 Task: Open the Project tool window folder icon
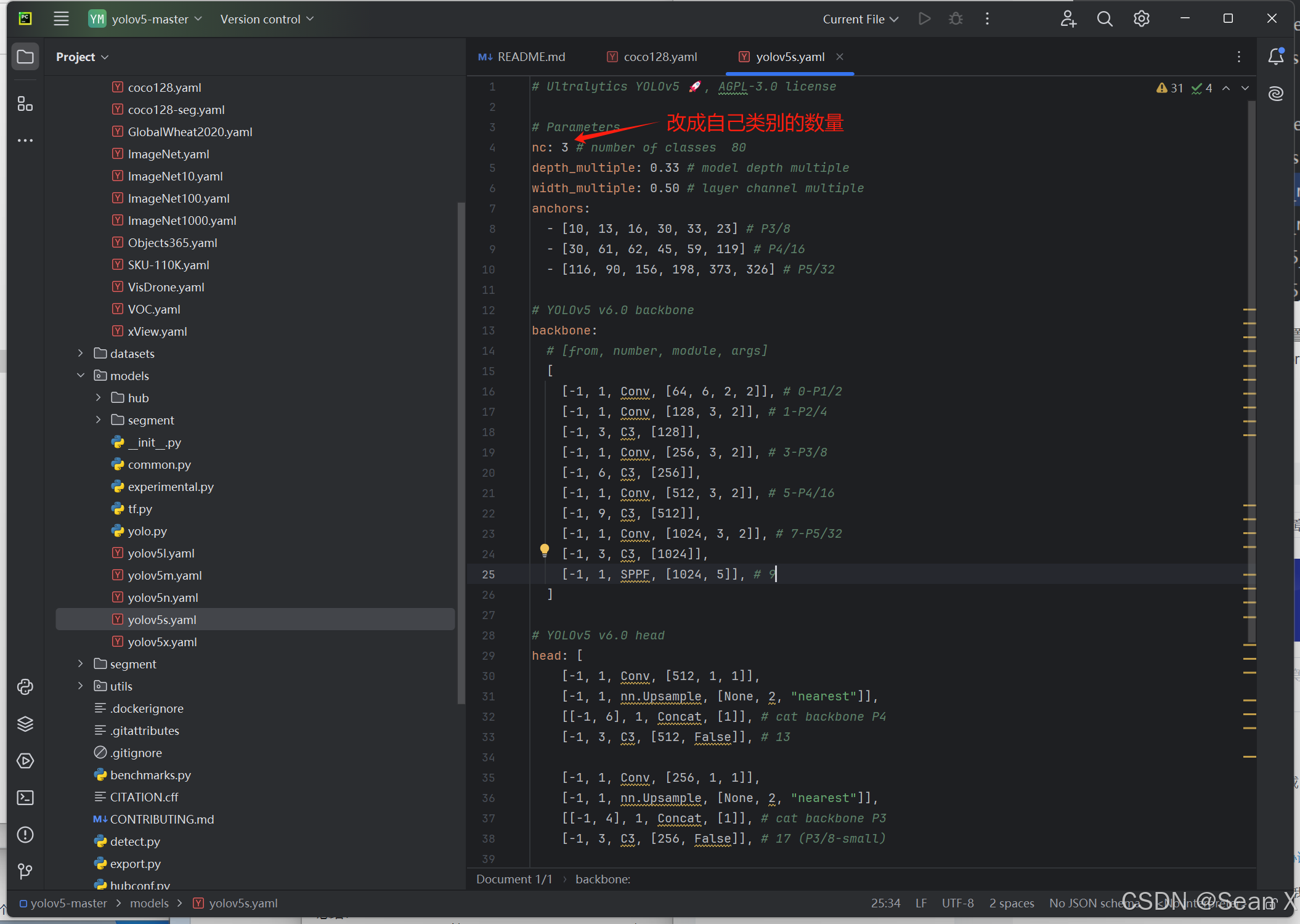click(25, 57)
